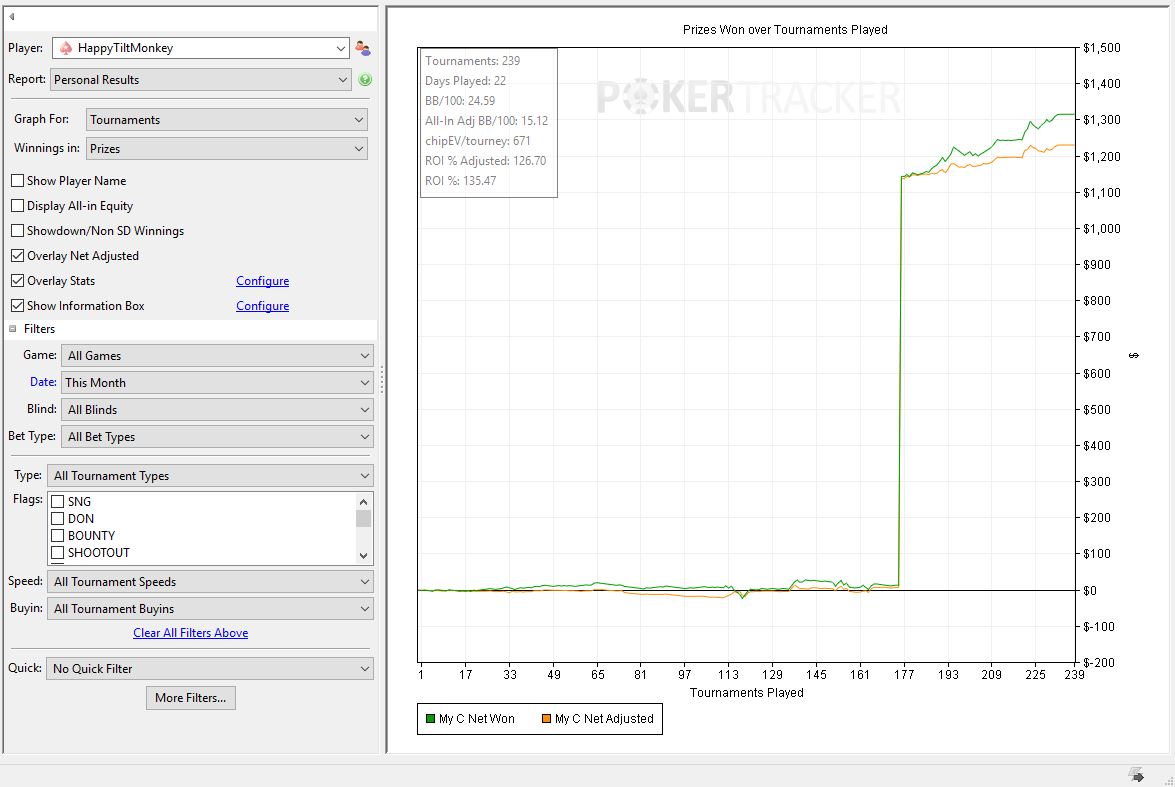Expand the Date This Month dropdown
The image size is (1175, 787).
tap(217, 382)
